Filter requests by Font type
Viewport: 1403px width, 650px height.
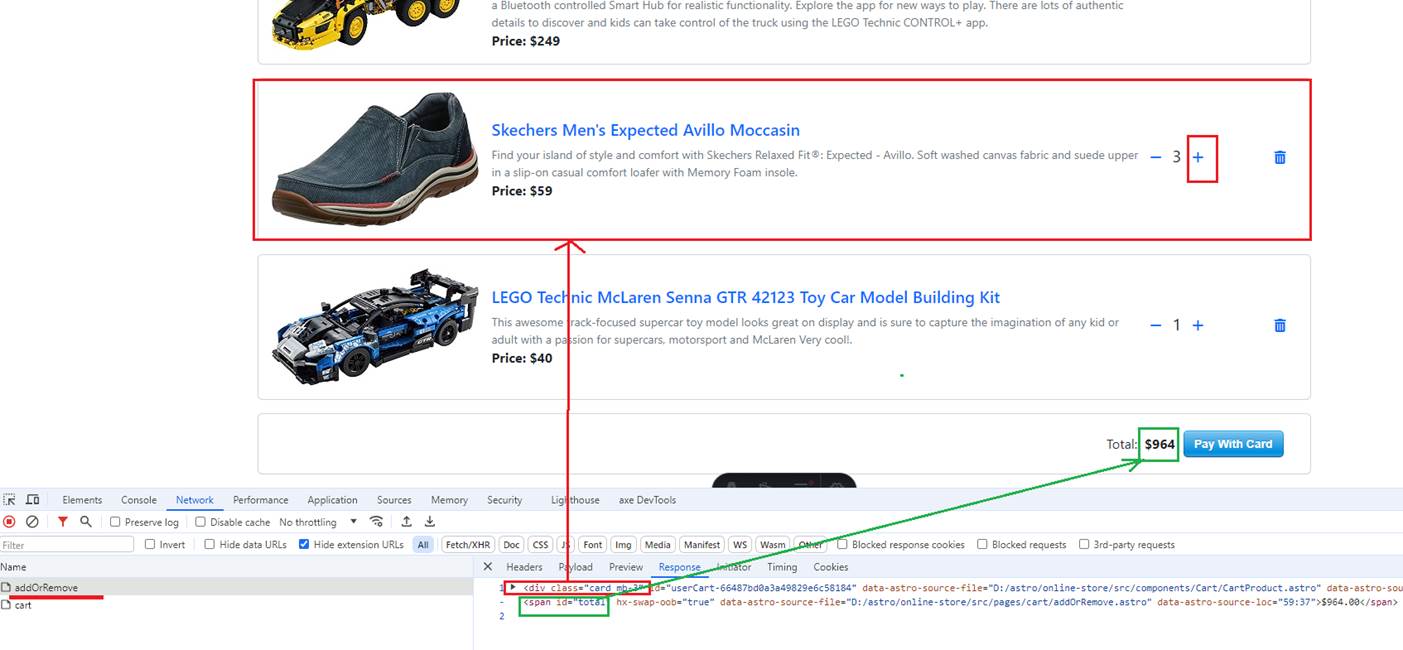pyautogui.click(x=593, y=545)
